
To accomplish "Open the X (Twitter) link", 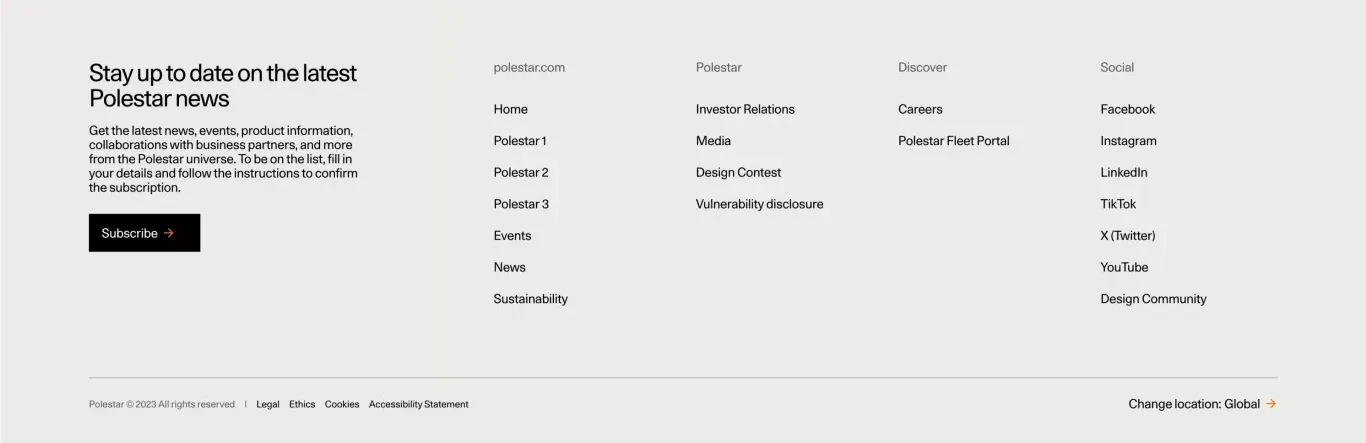I will (1127, 236).
